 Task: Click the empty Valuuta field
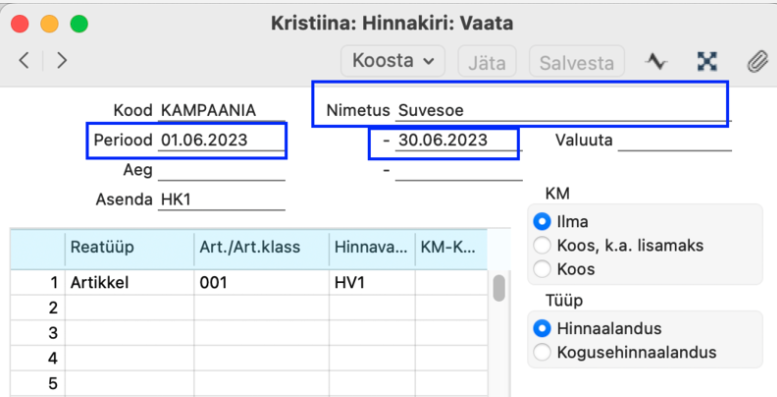[x=674, y=140]
